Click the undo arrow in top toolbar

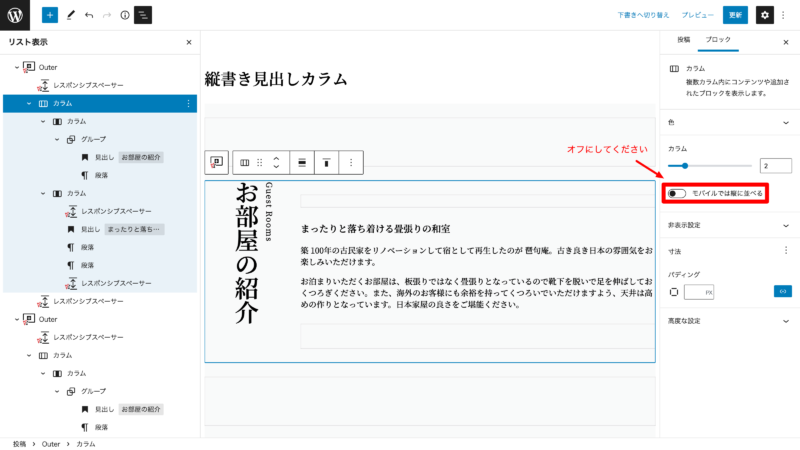(88, 16)
